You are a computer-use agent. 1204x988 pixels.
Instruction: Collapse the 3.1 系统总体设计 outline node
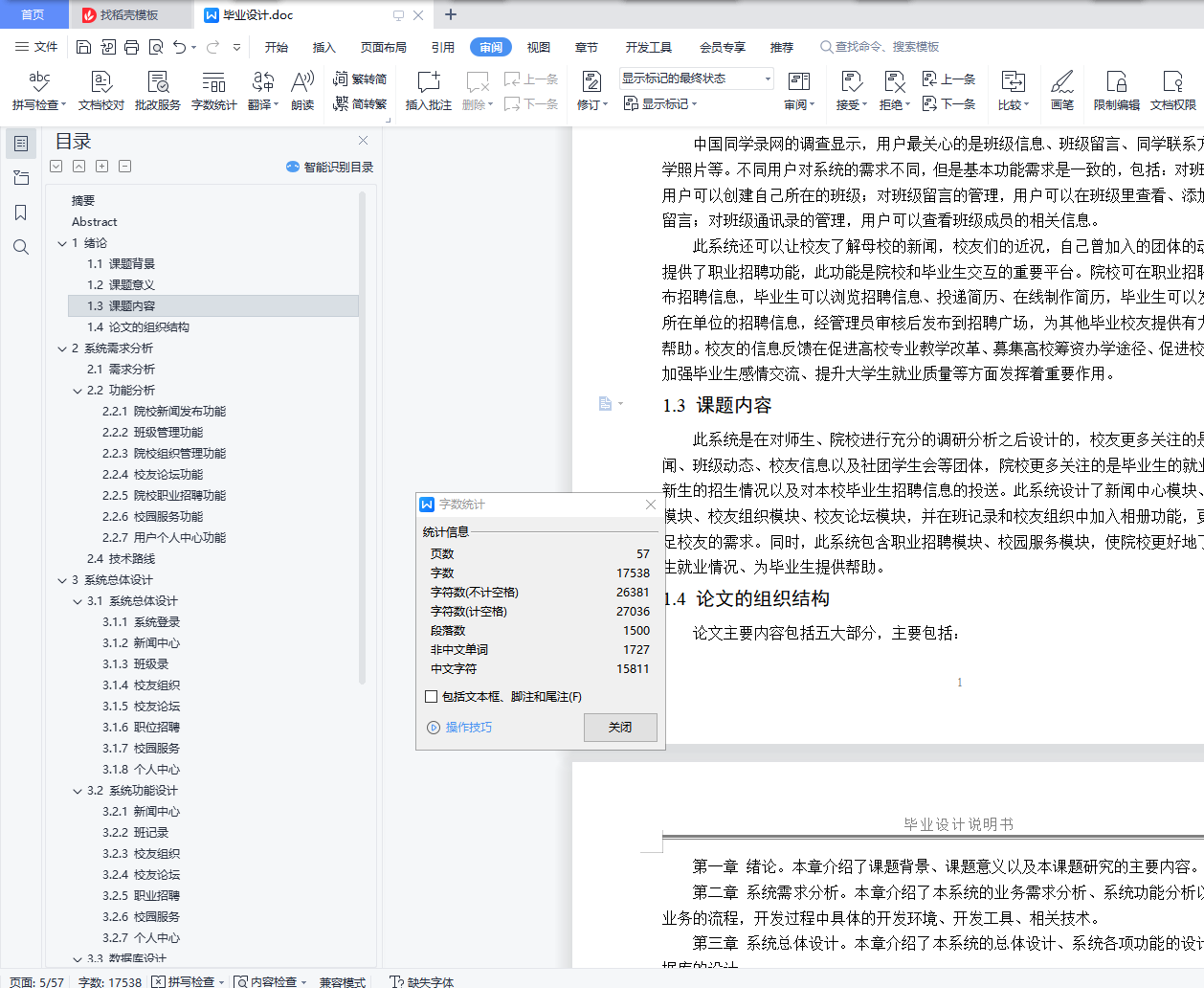click(78, 601)
